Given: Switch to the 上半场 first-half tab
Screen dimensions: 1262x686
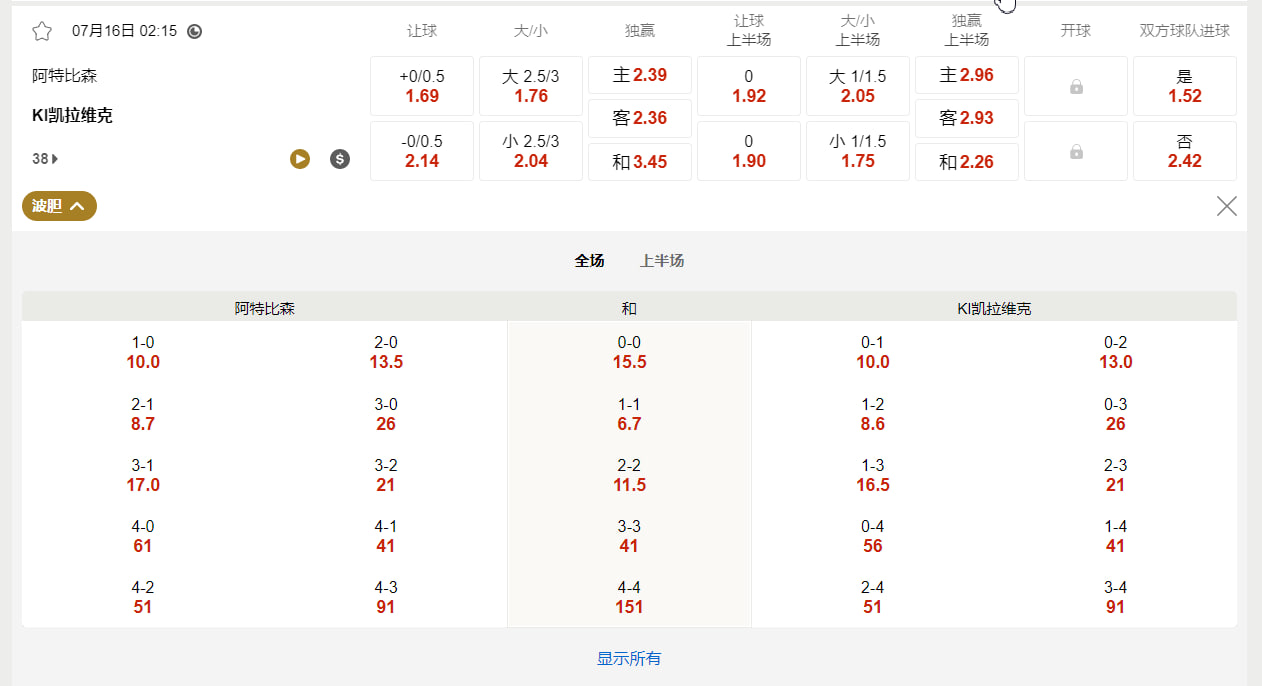Looking at the screenshot, I should pyautogui.click(x=662, y=261).
